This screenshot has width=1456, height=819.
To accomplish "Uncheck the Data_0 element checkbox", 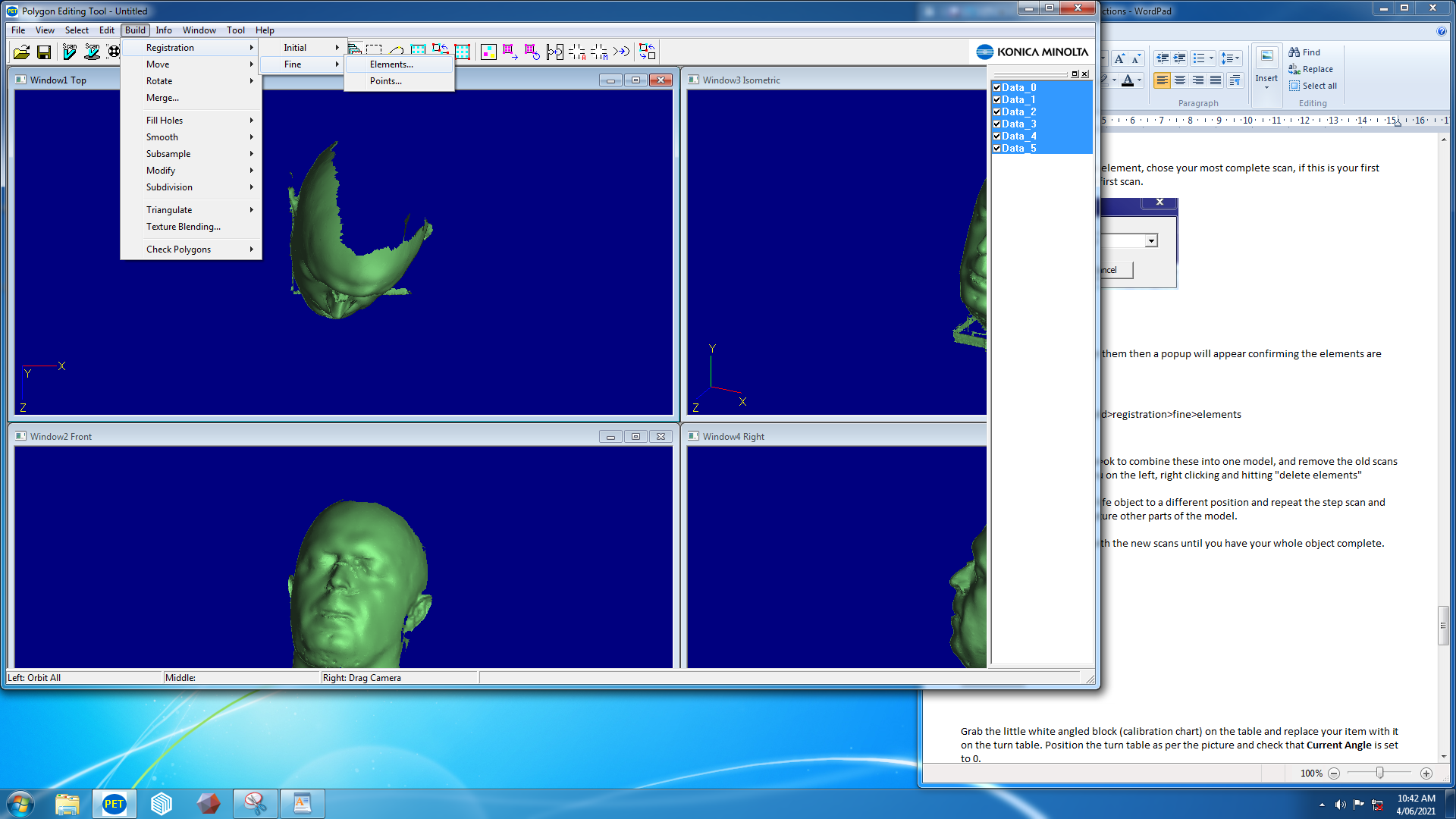I will coord(997,88).
